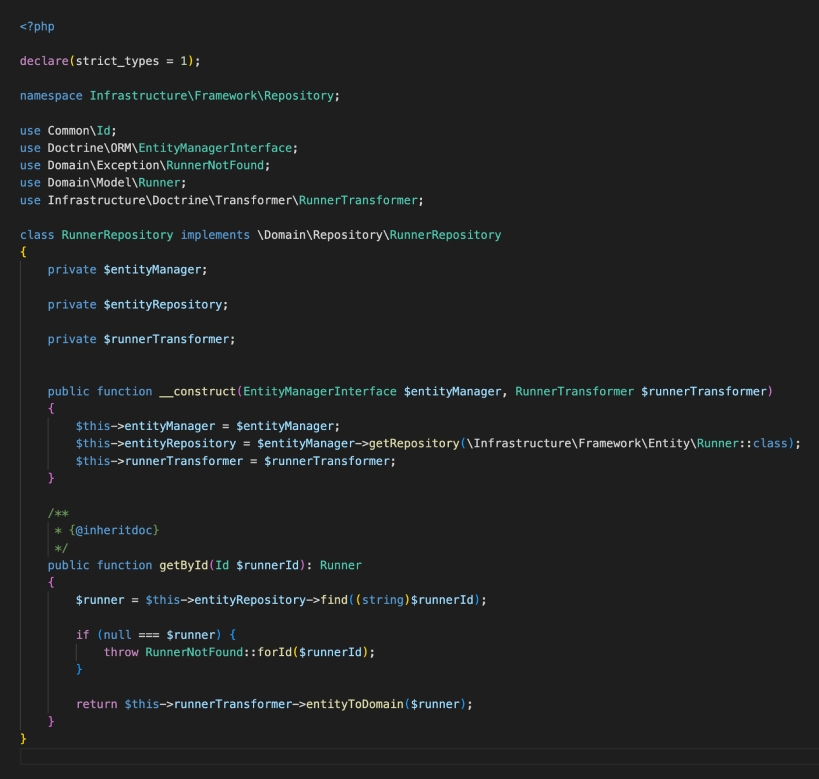This screenshot has height=779, width=819.
Task: Click the namespace Infrastructure\Framework\Repository path
Action: pos(214,96)
